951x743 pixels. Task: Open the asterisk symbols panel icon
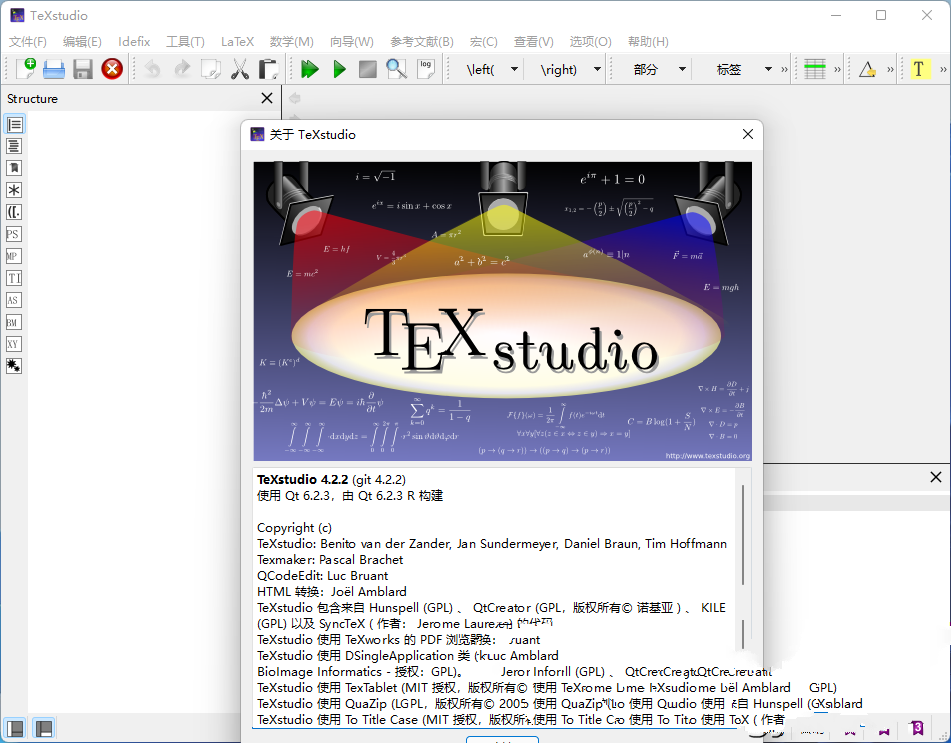click(14, 190)
